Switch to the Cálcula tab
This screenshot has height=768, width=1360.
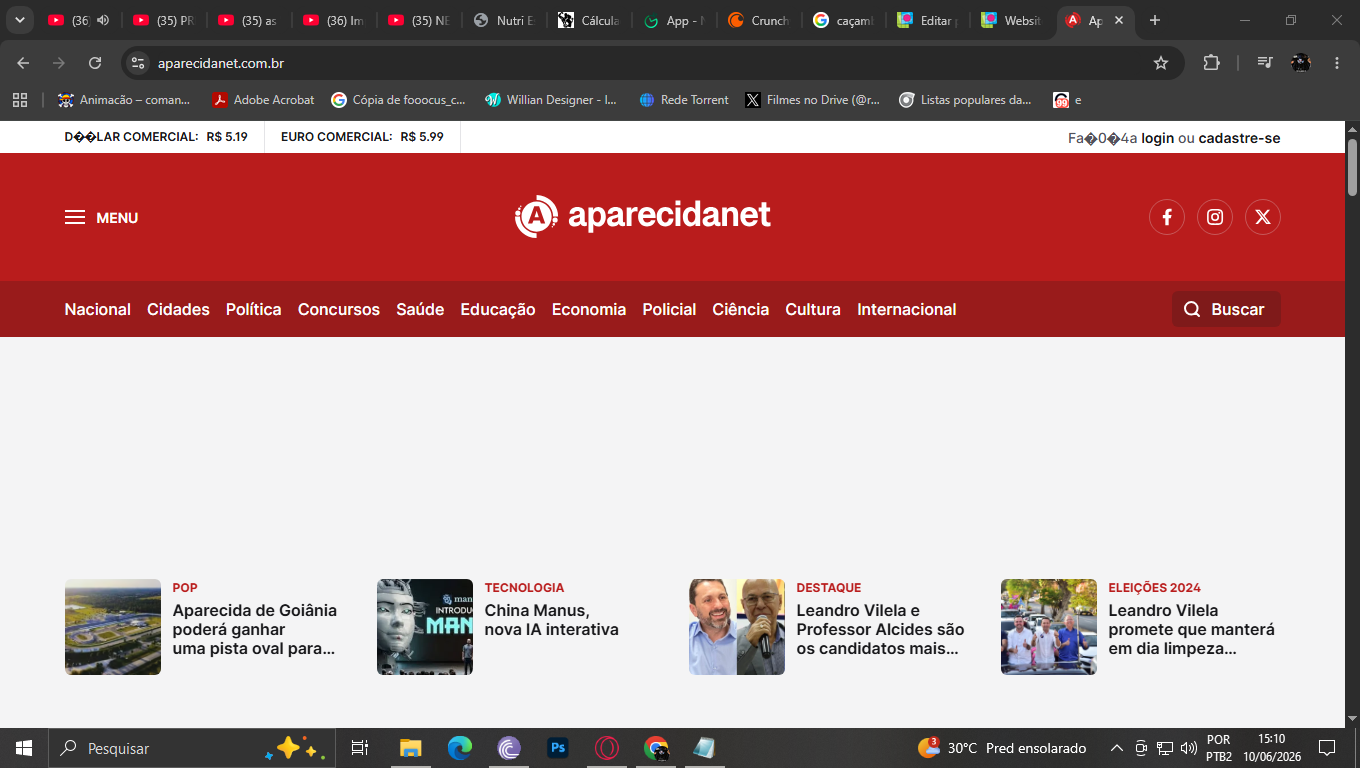click(x=591, y=20)
